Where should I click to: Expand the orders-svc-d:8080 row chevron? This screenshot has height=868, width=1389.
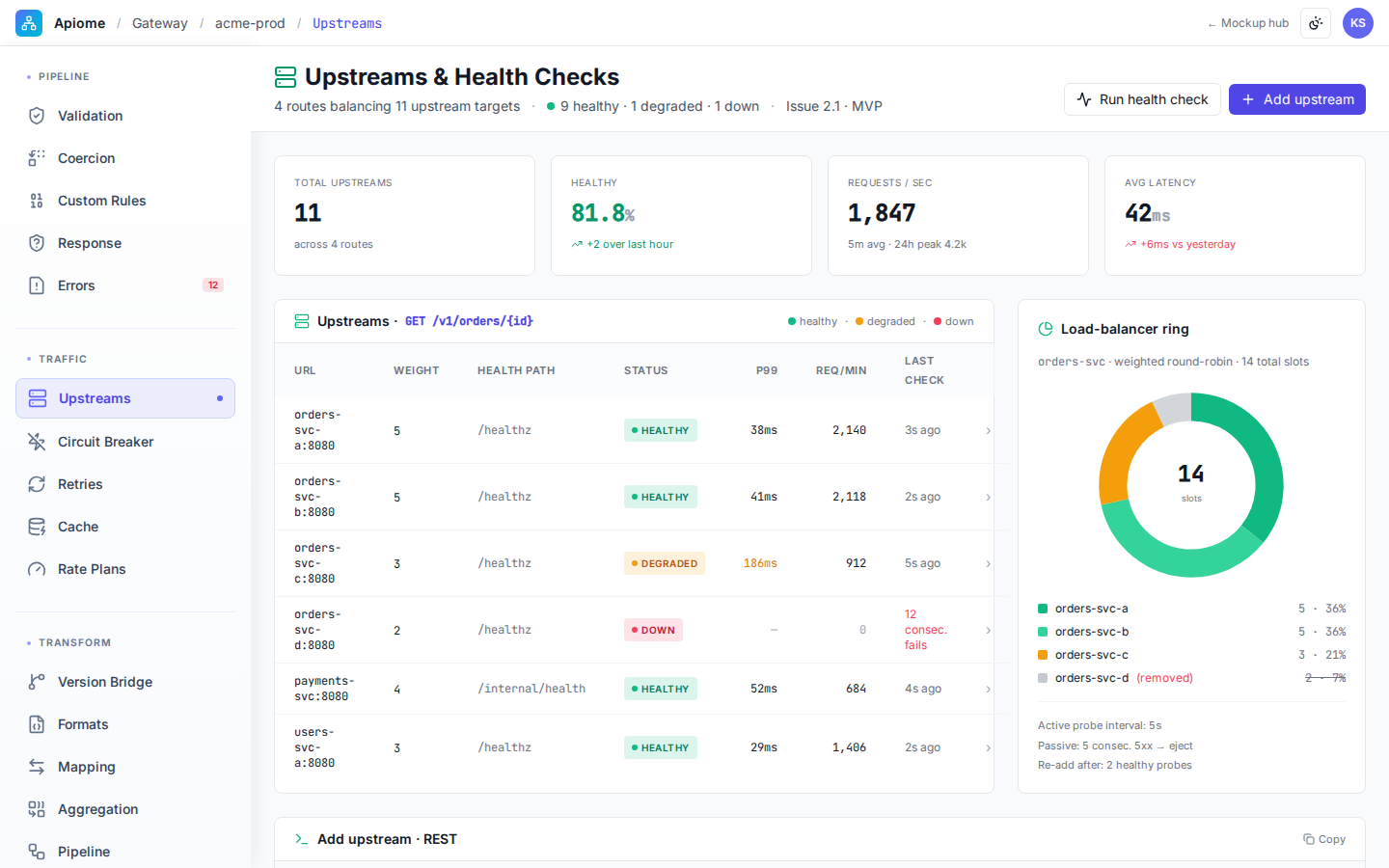coord(988,630)
